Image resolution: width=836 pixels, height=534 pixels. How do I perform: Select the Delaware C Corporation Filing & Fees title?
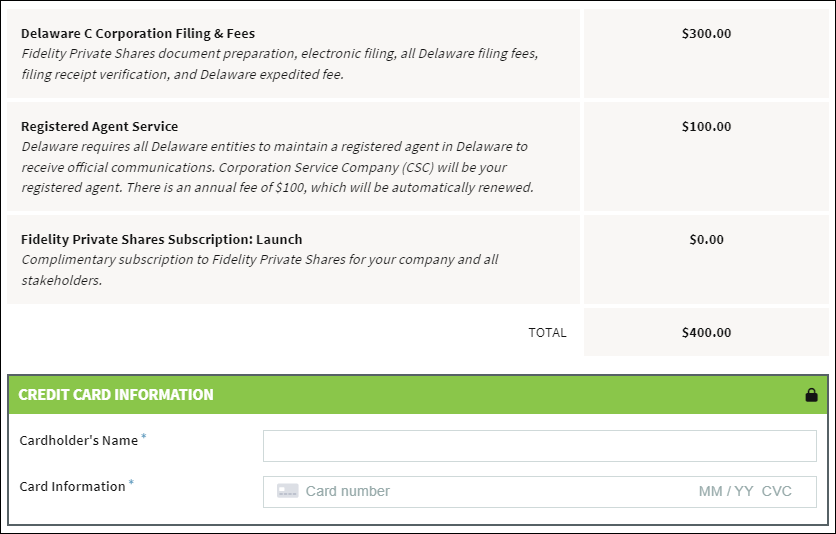coord(138,33)
